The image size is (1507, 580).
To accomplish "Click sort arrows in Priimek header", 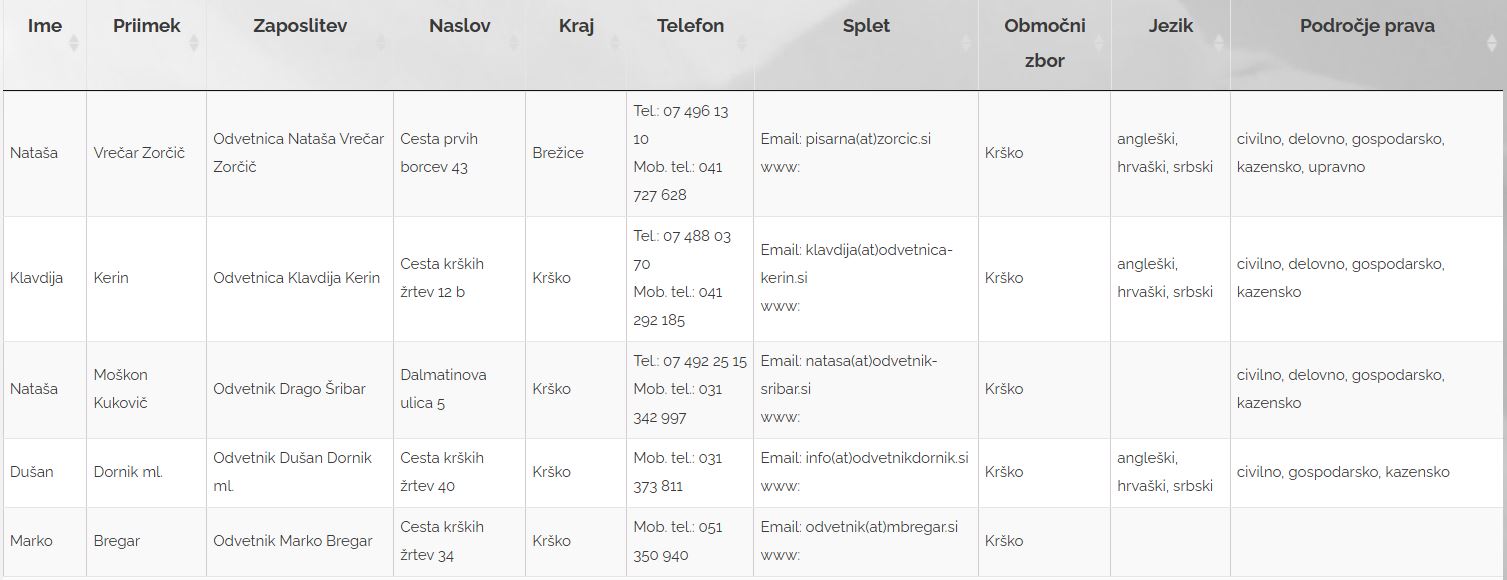I will 194,43.
